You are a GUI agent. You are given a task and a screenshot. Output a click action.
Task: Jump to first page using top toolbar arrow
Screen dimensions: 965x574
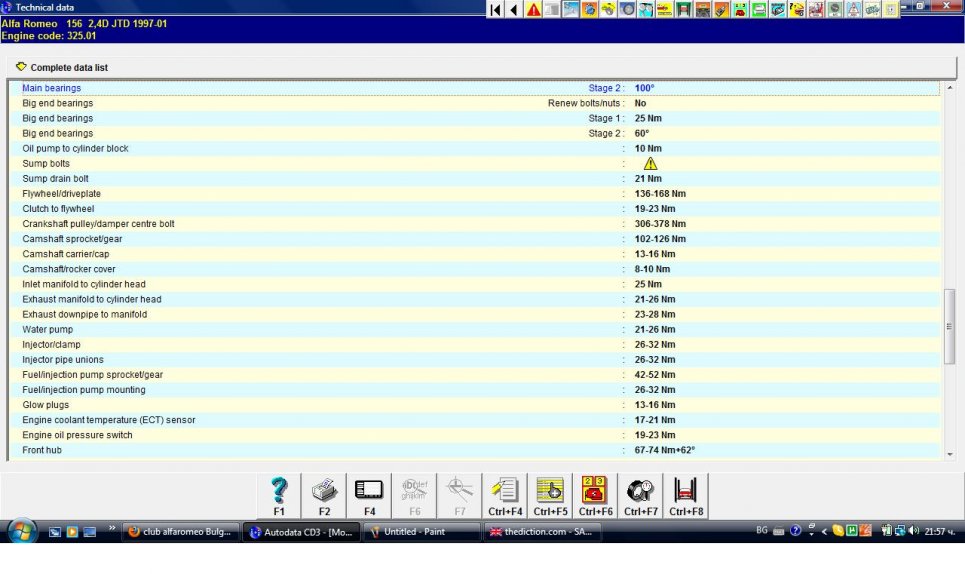tap(496, 10)
